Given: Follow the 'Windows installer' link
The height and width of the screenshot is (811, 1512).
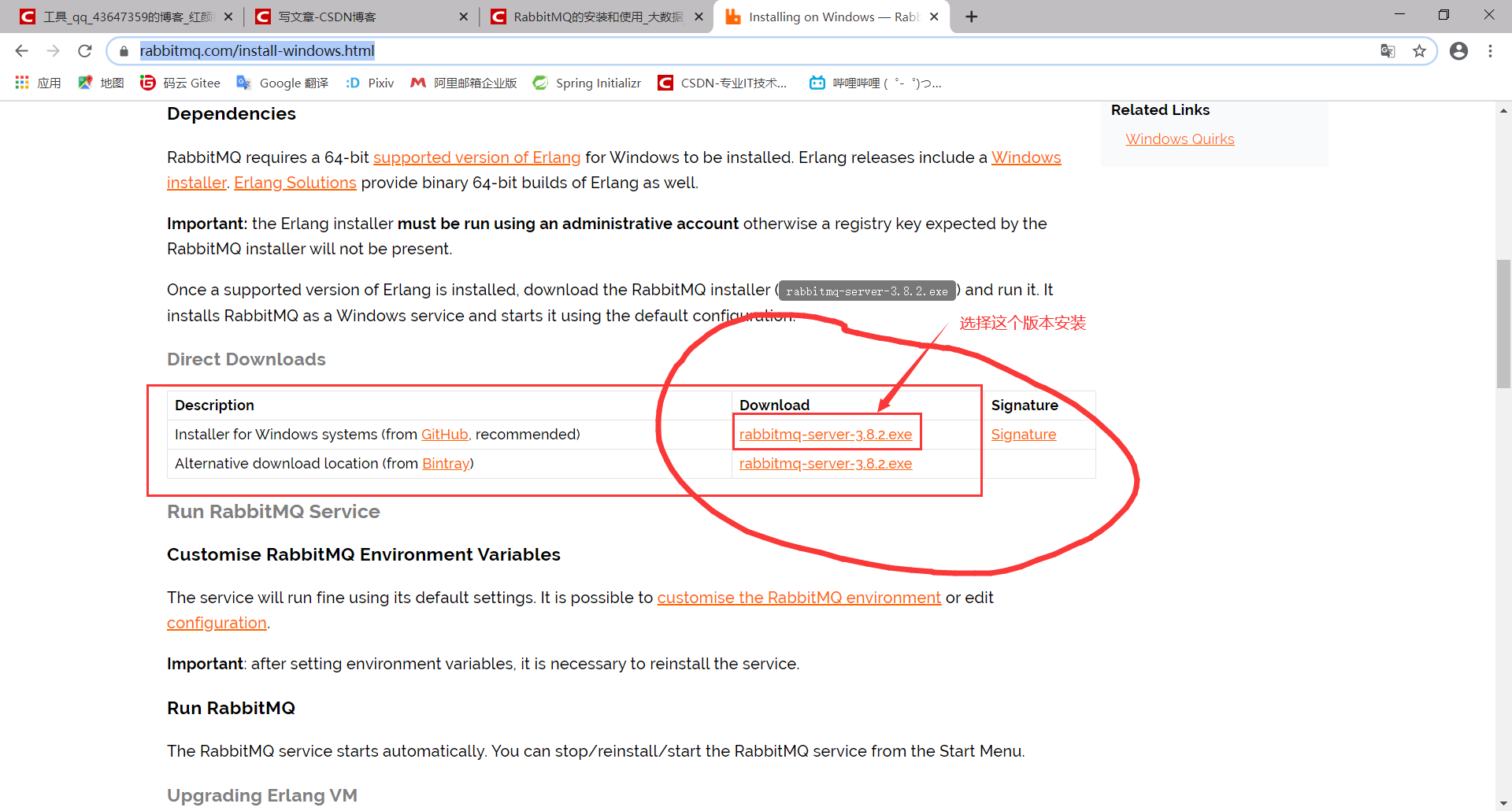Looking at the screenshot, I should pyautogui.click(x=1026, y=157).
